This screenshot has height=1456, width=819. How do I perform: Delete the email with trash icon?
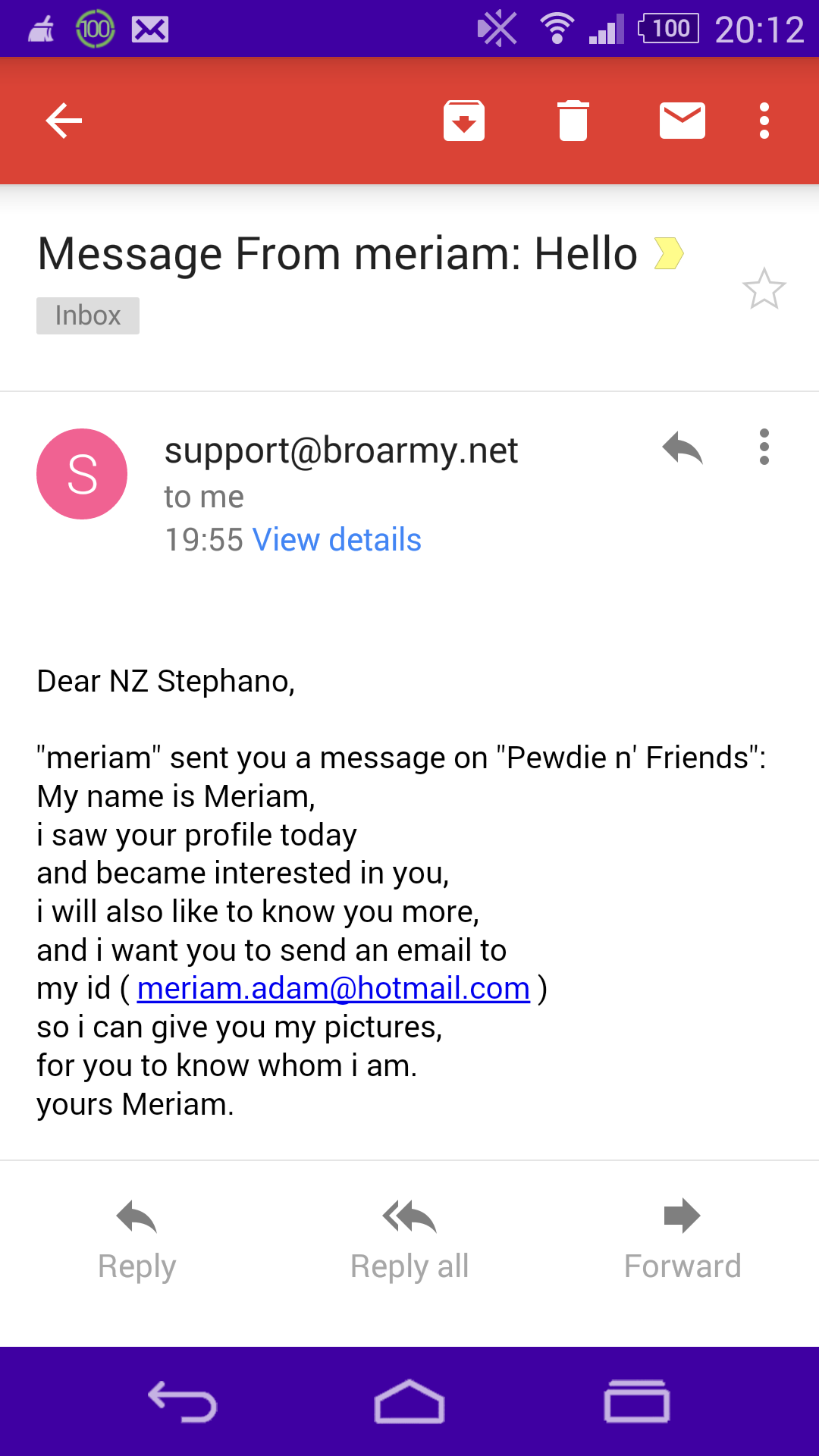pyautogui.click(x=573, y=121)
